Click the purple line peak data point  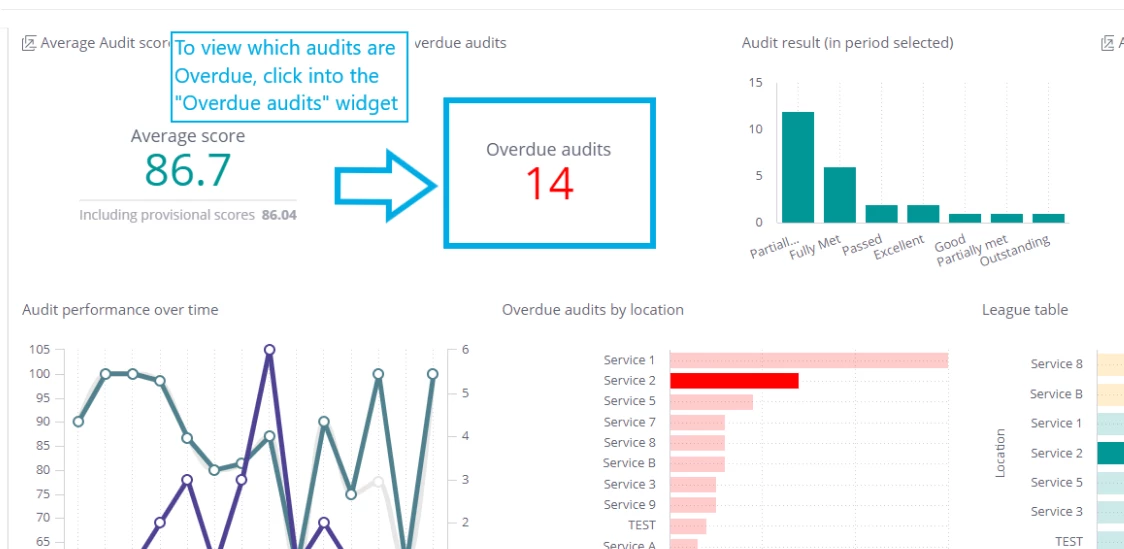point(270,350)
